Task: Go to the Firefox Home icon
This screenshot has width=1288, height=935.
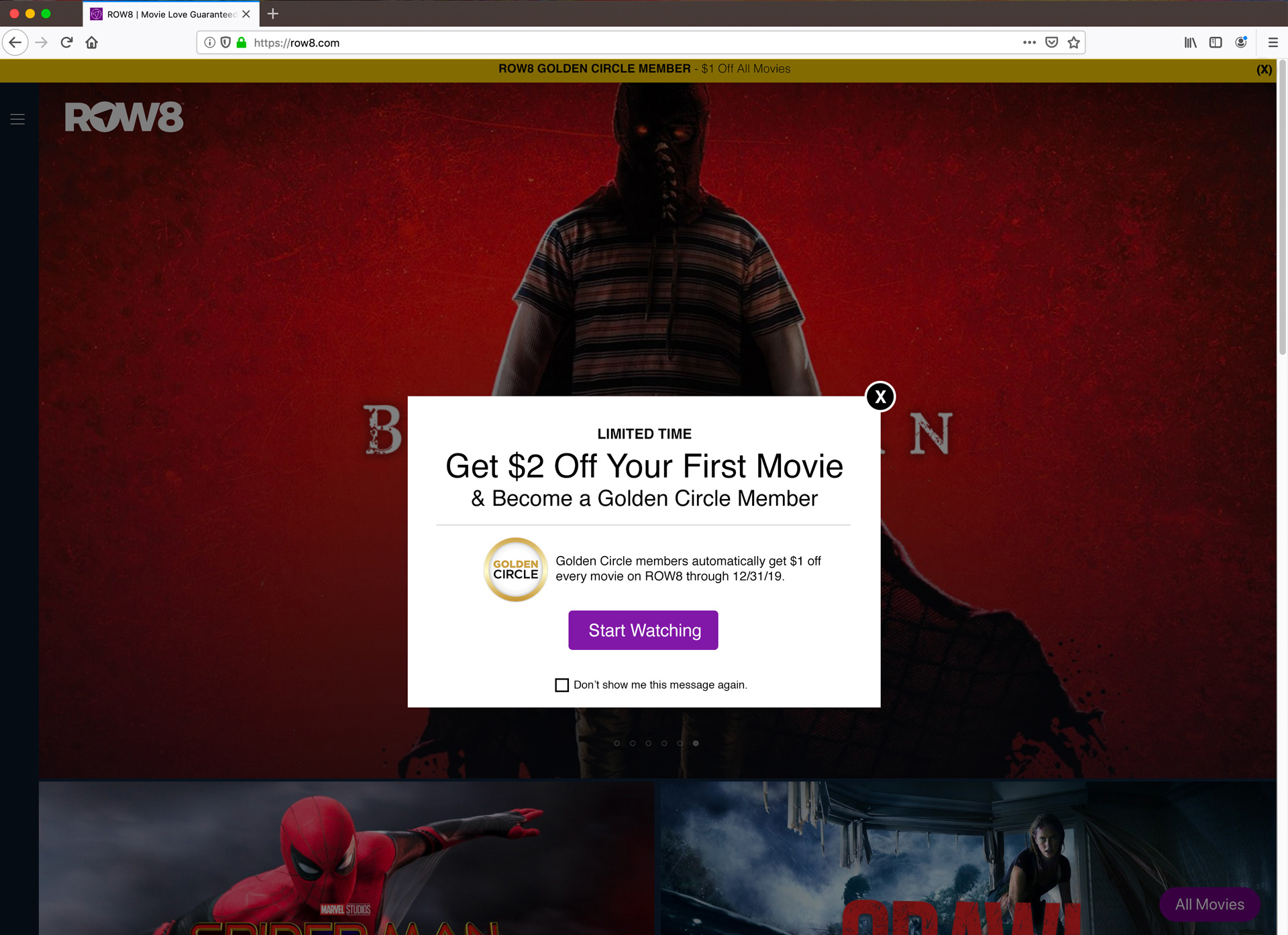Action: click(92, 42)
